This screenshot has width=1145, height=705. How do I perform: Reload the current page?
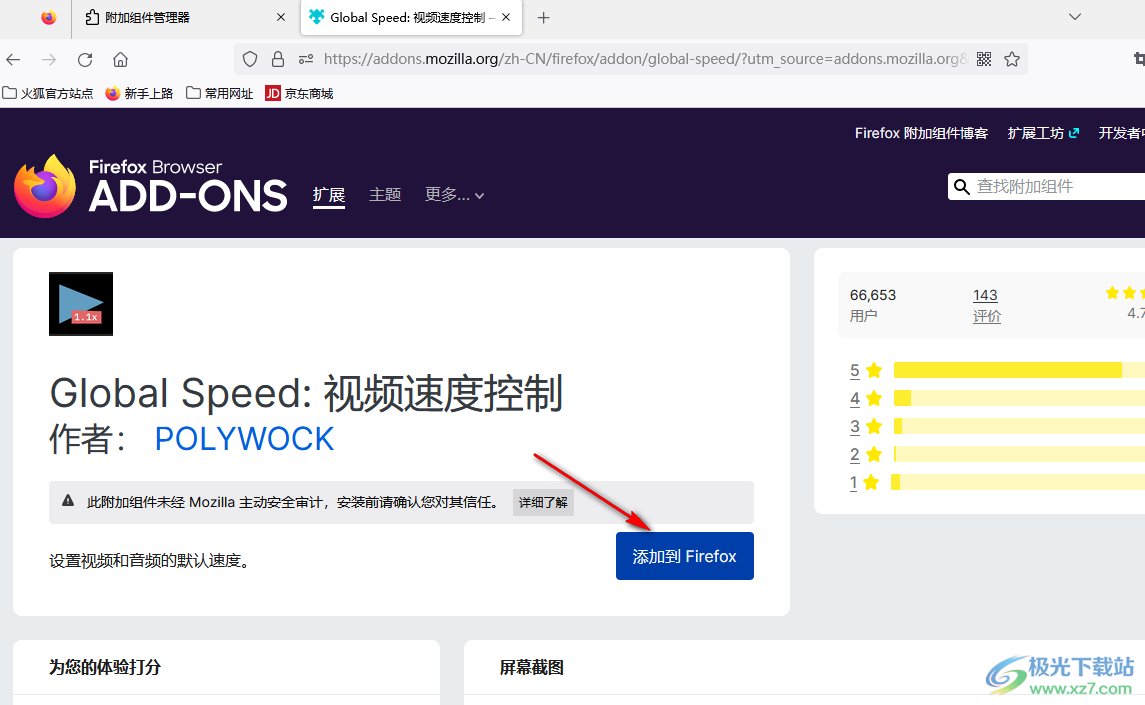(x=85, y=60)
